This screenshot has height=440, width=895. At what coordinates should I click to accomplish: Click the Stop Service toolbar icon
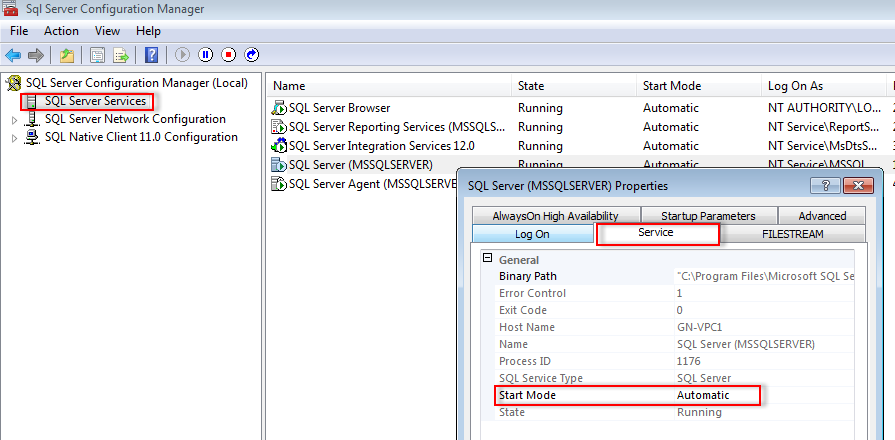click(x=229, y=55)
